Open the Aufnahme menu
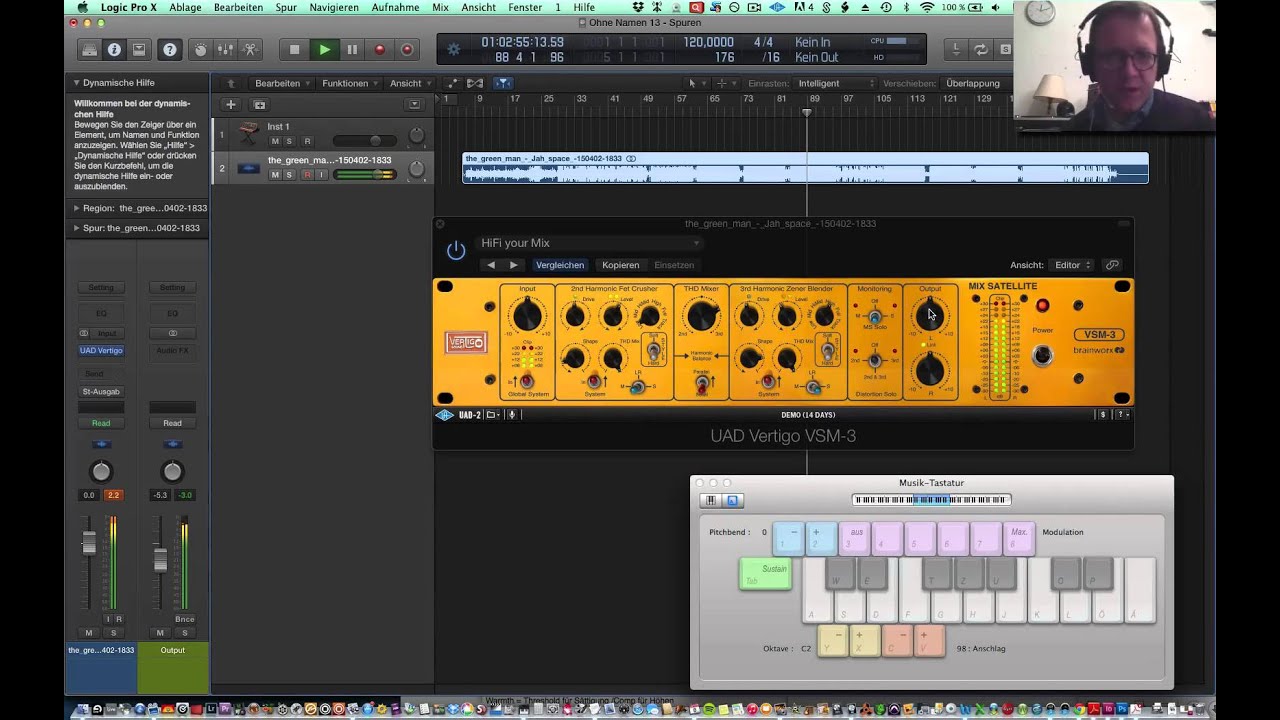This screenshot has width=1280, height=720. pyautogui.click(x=395, y=7)
